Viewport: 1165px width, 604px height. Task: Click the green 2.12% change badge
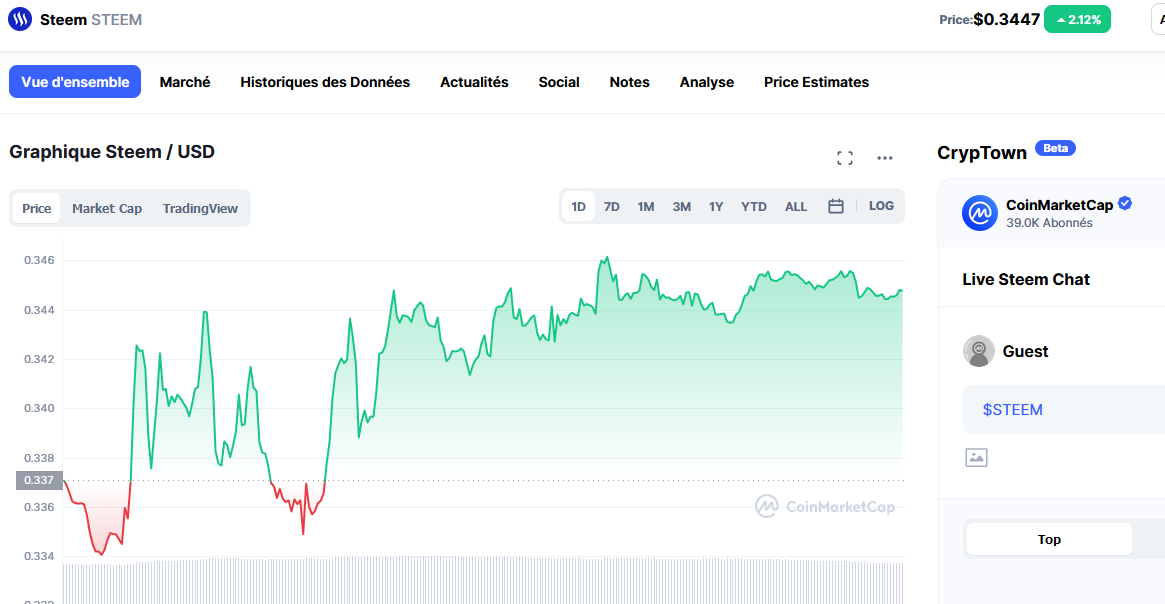(1077, 19)
